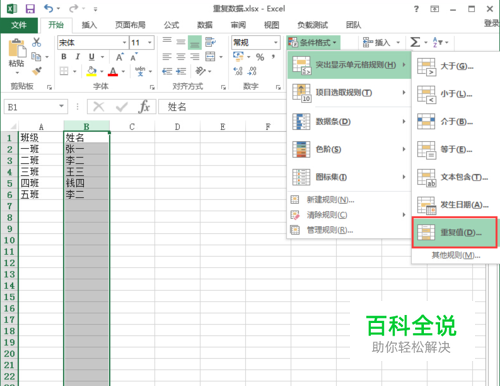The height and width of the screenshot is (386, 500).
Task: Toggle Underline formatting
Action: [92, 57]
